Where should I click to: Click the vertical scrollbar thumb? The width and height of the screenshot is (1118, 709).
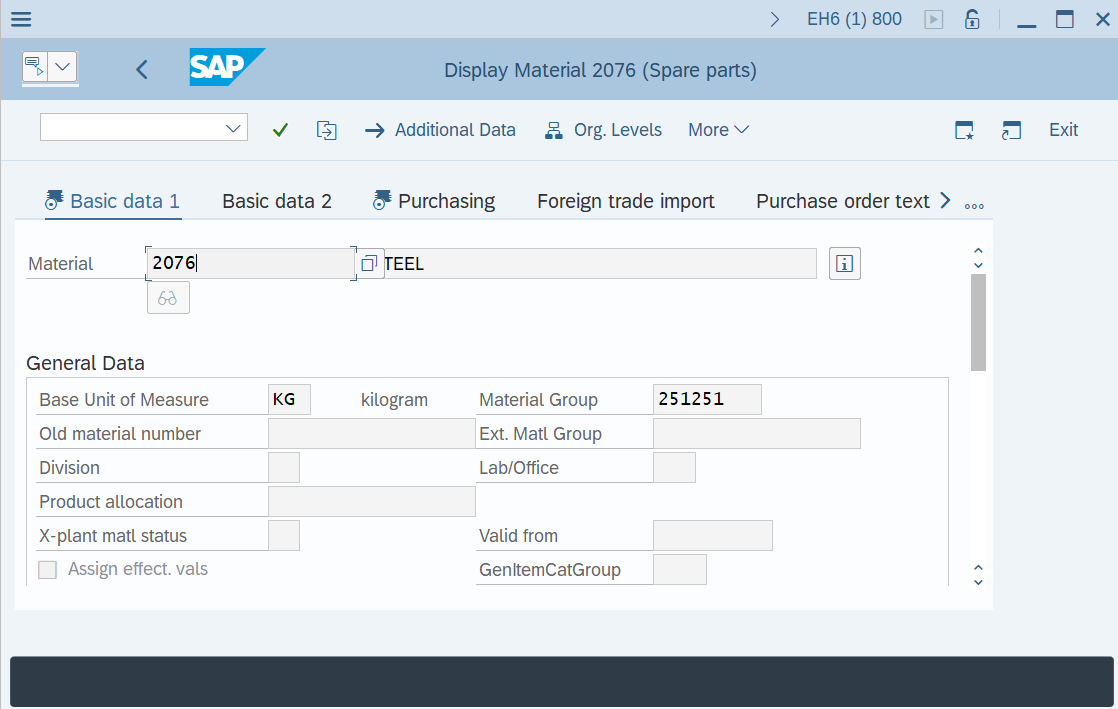coord(978,322)
